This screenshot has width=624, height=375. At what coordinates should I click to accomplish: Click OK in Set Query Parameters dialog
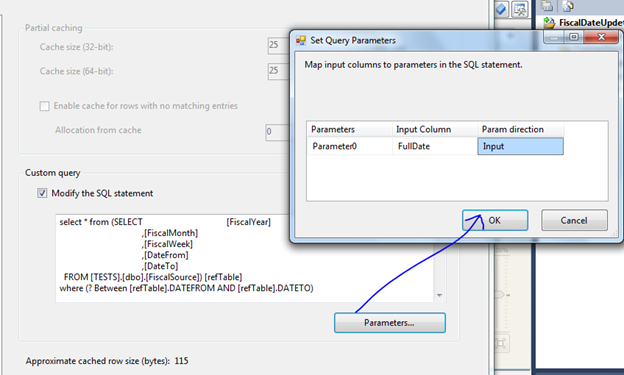tap(495, 220)
